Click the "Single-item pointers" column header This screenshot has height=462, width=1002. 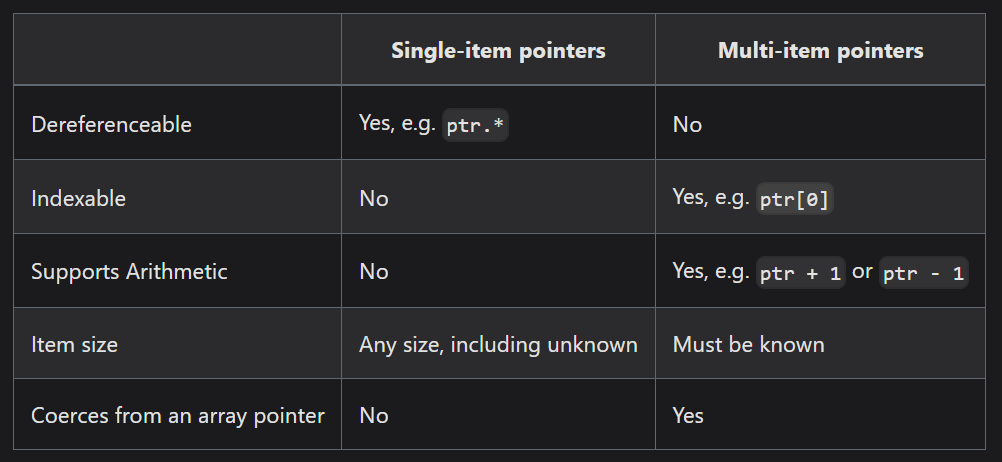[x=498, y=50]
